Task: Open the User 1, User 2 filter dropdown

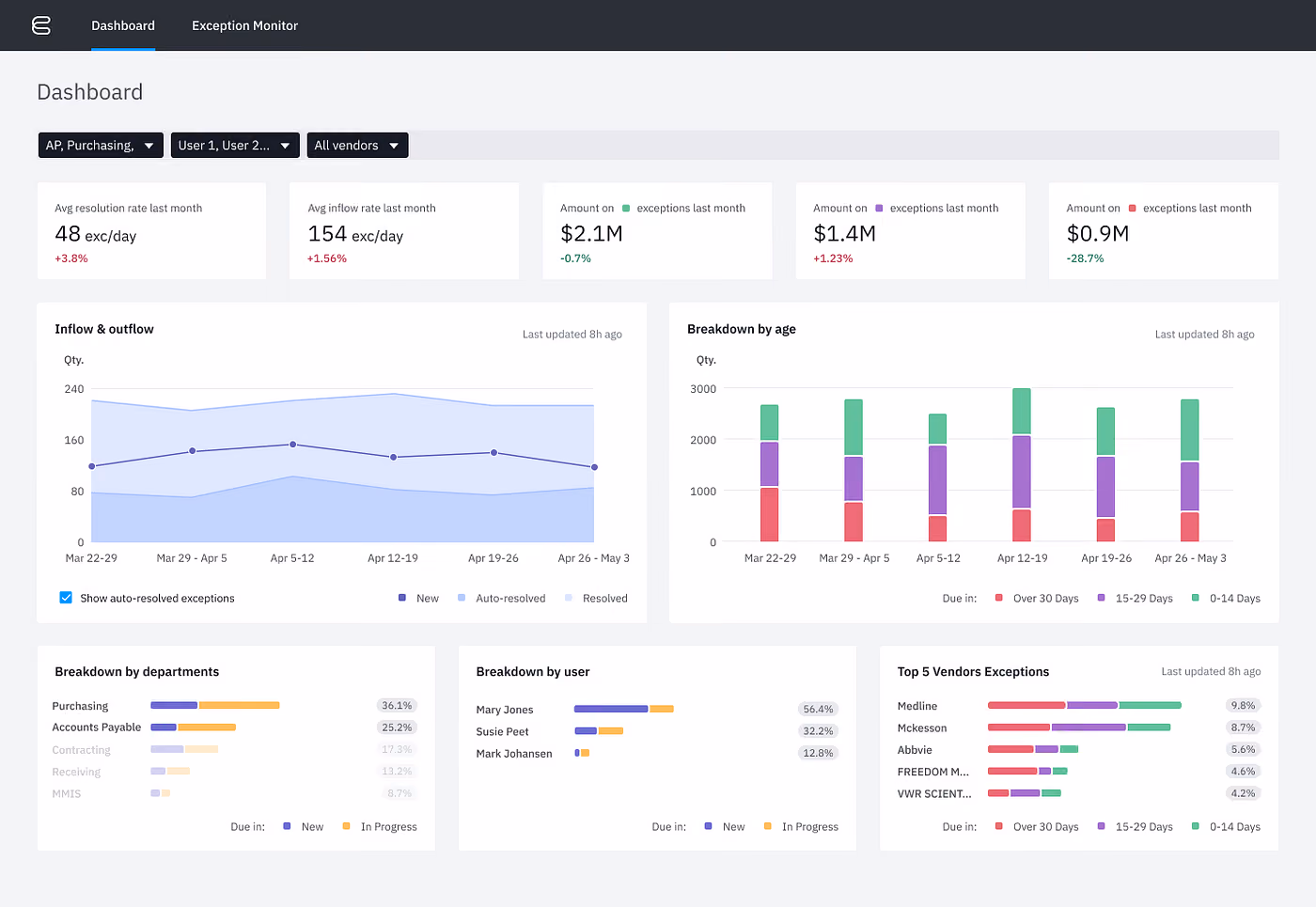Action: (235, 146)
